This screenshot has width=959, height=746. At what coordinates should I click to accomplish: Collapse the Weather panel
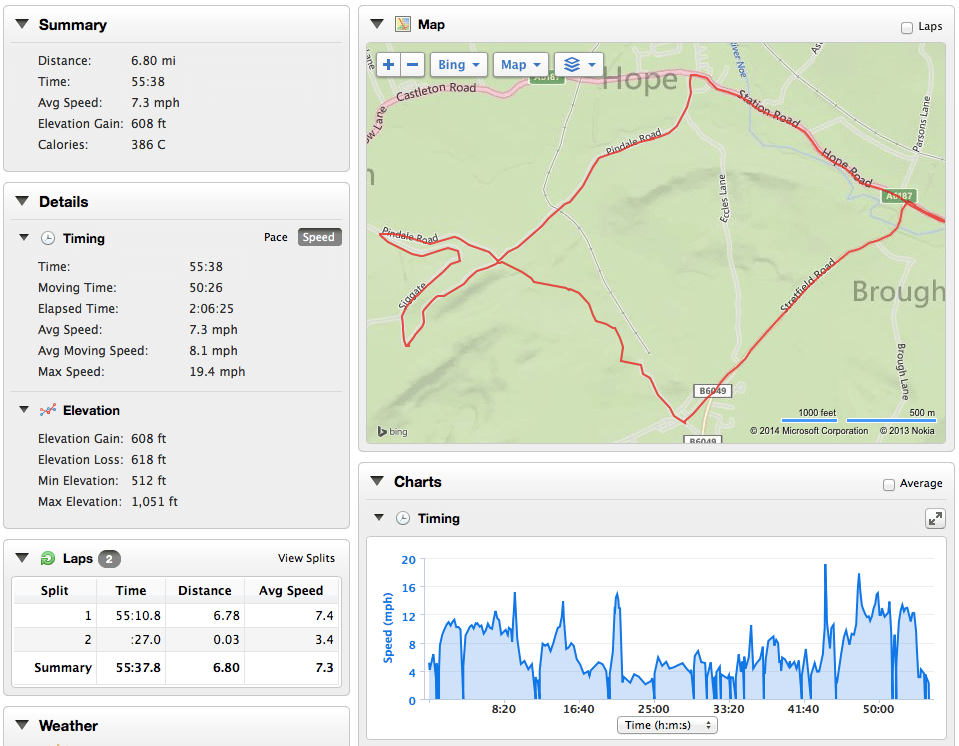click(21, 725)
